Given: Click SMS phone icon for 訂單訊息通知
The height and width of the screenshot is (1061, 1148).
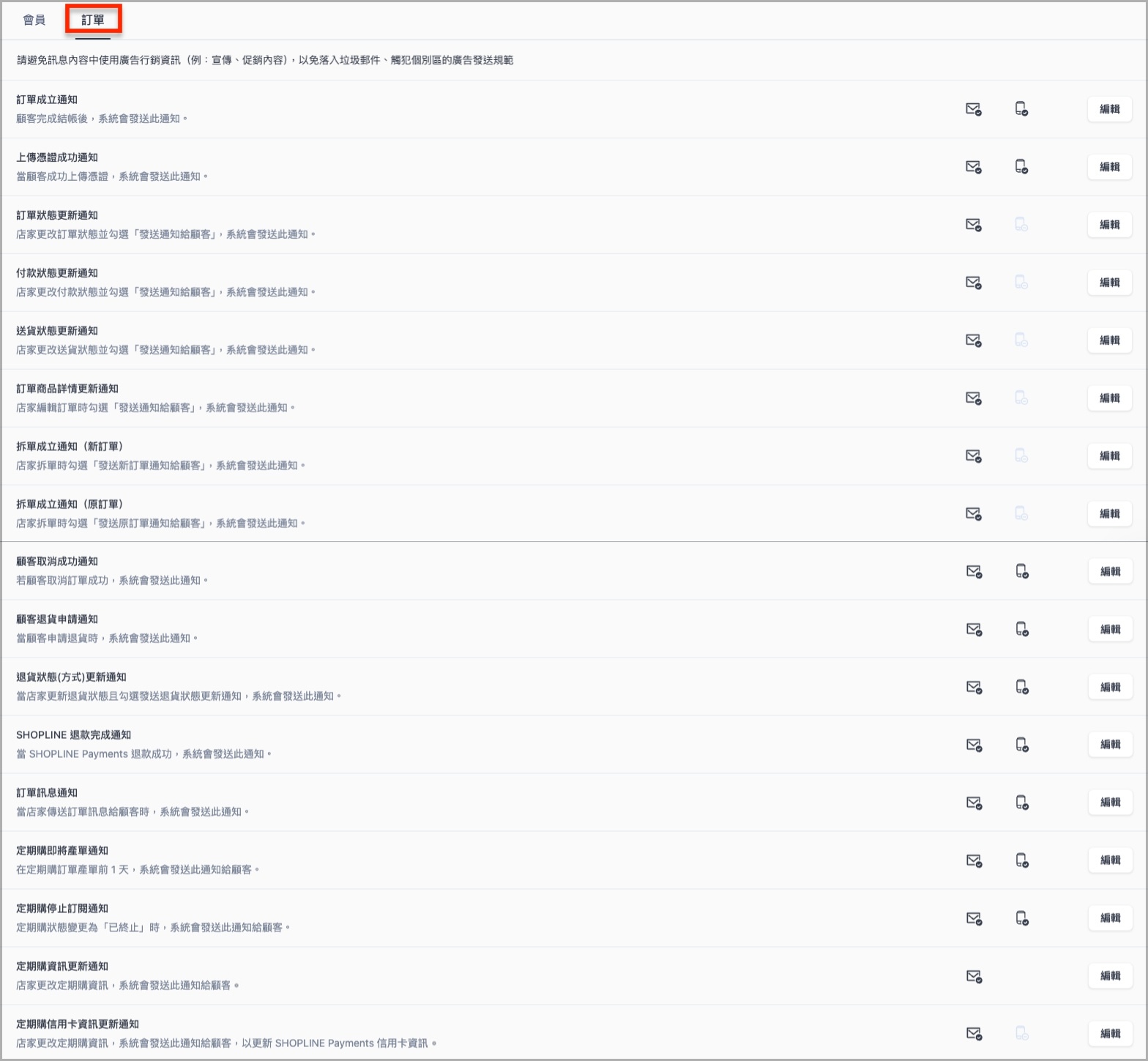Looking at the screenshot, I should (x=1022, y=803).
